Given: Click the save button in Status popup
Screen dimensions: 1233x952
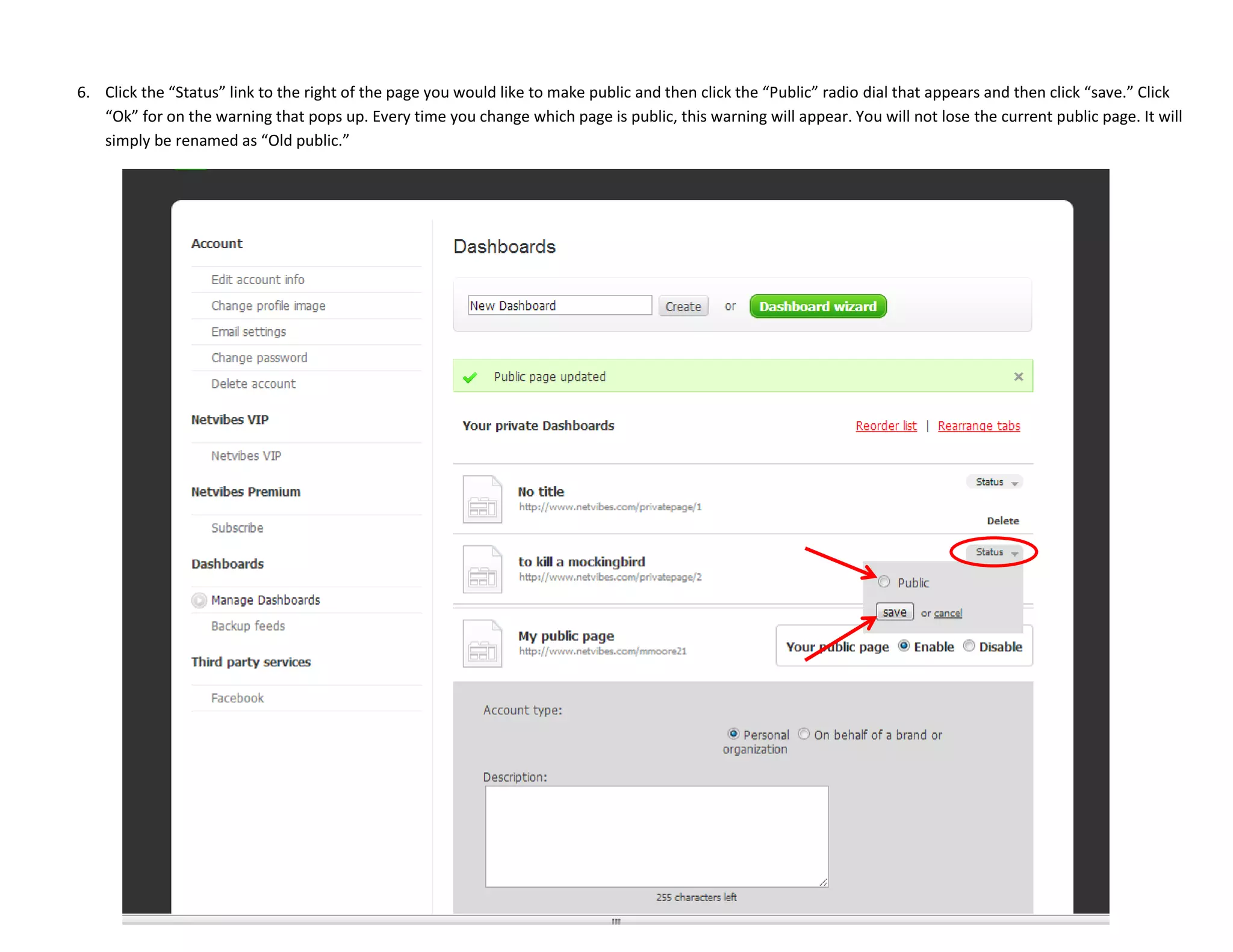Looking at the screenshot, I should point(895,612).
